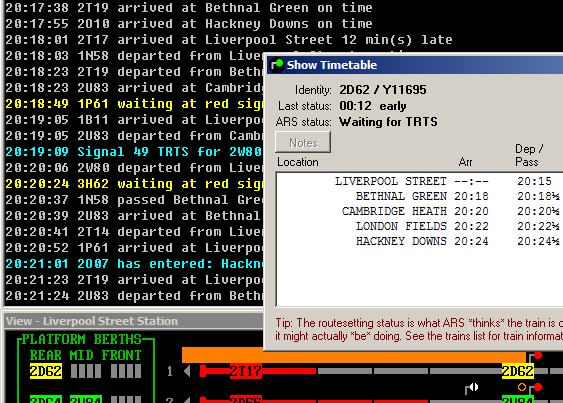The image size is (563, 403).
Task: Select the yellow 2D62 rear platform berth
Action: click(x=46, y=371)
